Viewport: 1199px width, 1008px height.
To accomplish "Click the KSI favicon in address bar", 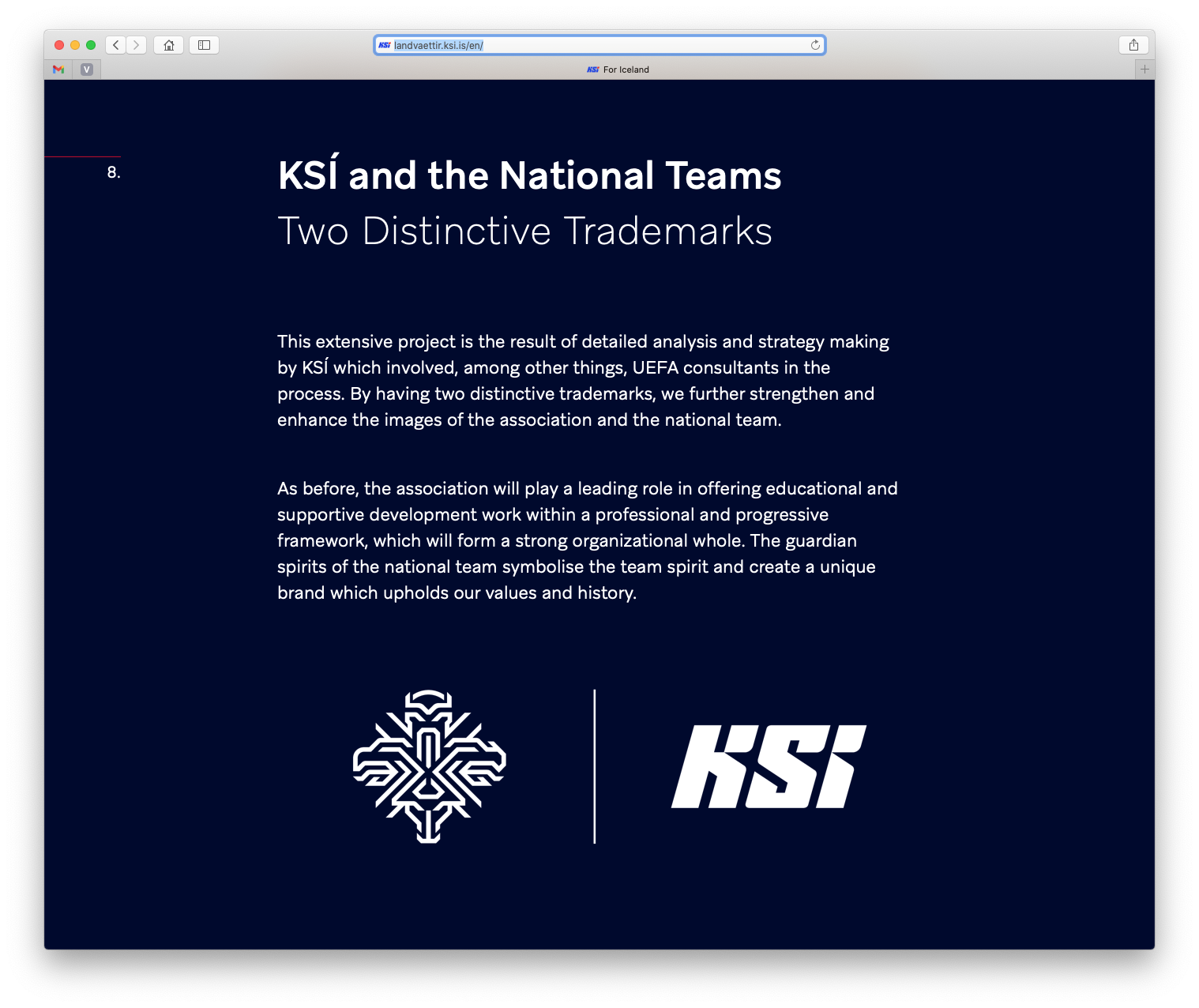I will pyautogui.click(x=385, y=45).
